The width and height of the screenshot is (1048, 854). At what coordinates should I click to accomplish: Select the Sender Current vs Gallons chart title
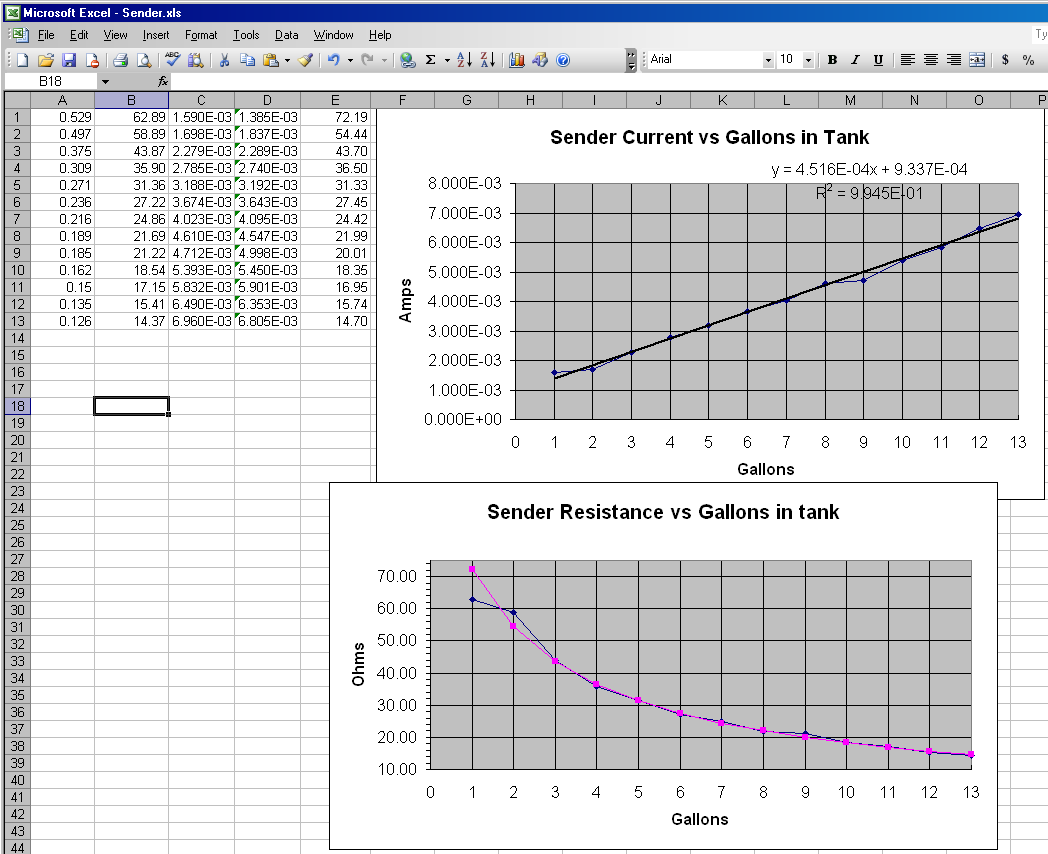point(709,137)
